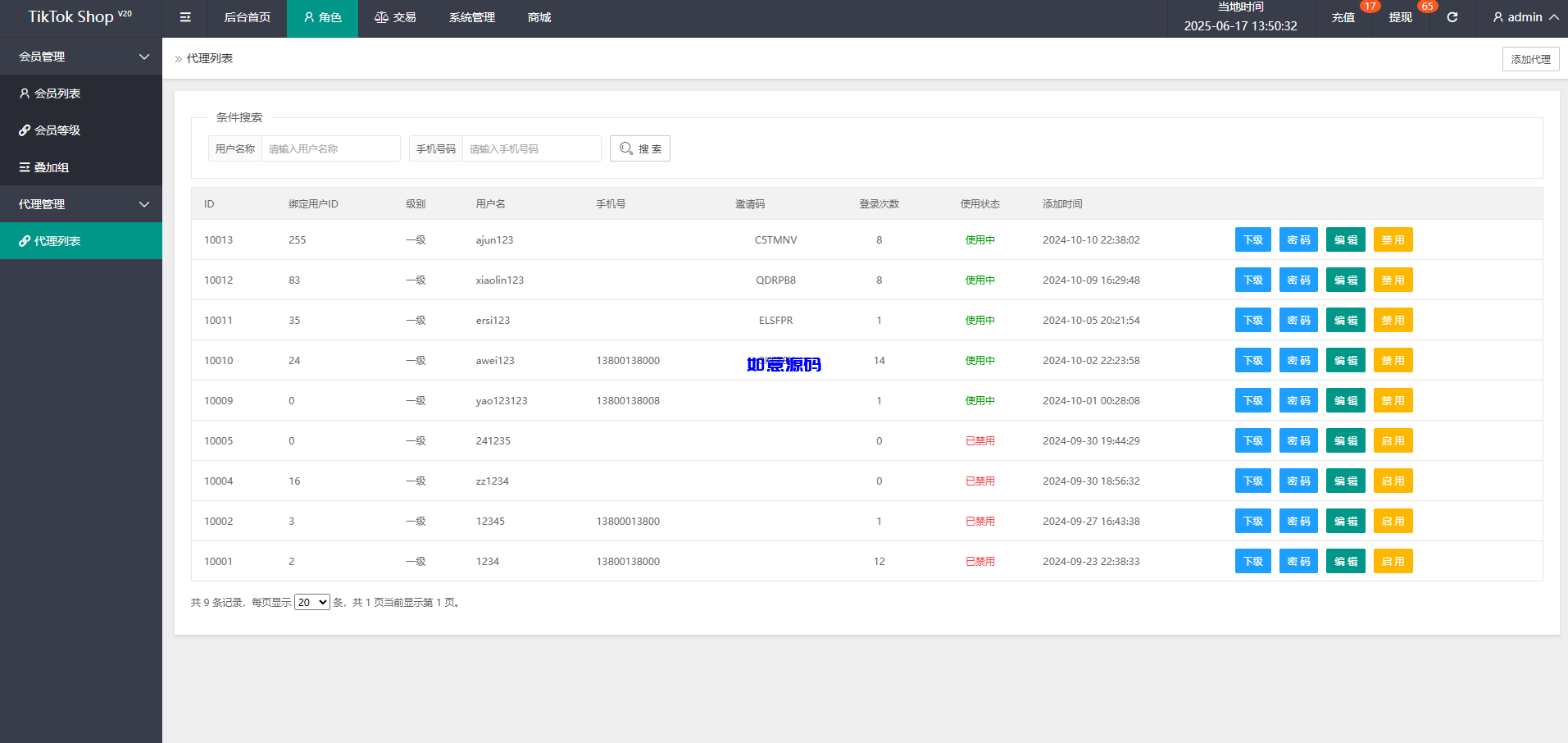The image size is (1568, 743).
Task: Click 禁用 for user xiaolin123
Action: 1393,280
